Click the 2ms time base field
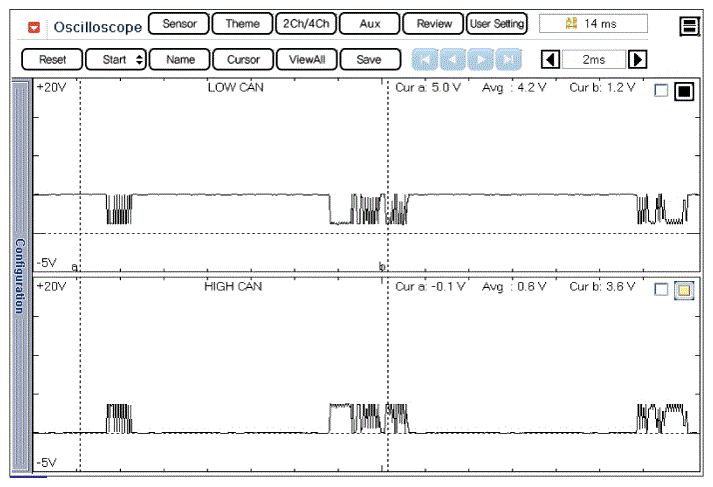713x487 pixels. (593, 60)
